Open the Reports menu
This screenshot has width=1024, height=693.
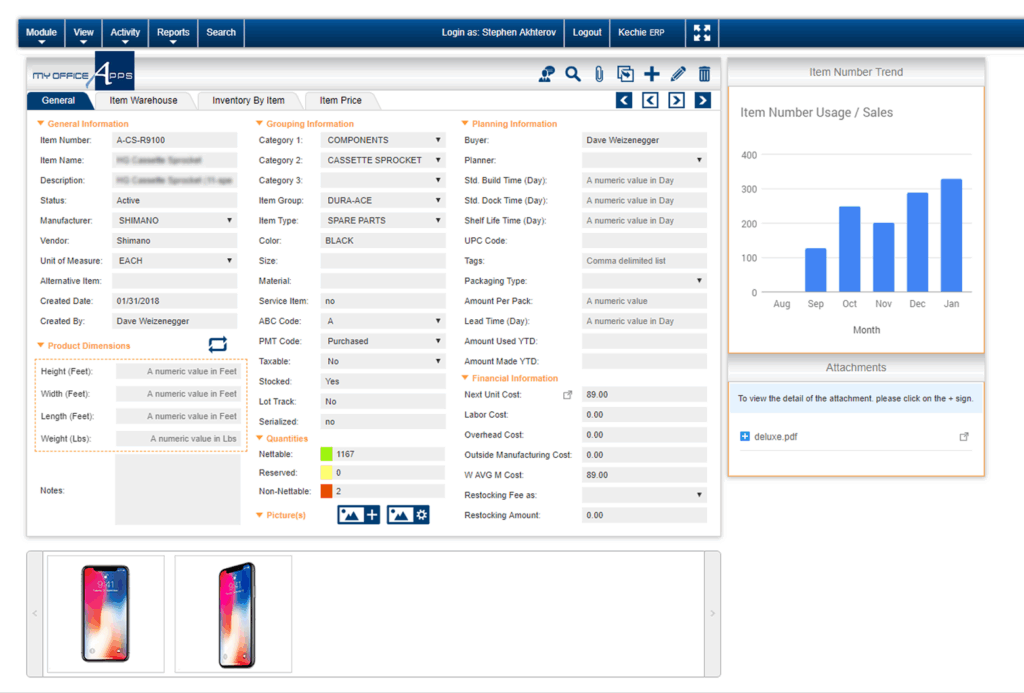coord(173,32)
